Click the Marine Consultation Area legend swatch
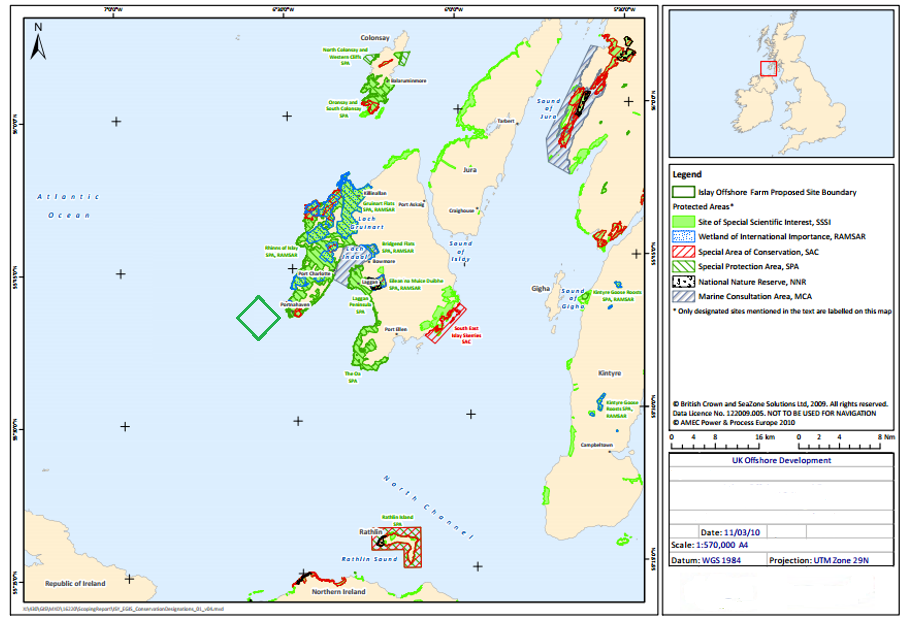906x624 pixels. tap(683, 298)
